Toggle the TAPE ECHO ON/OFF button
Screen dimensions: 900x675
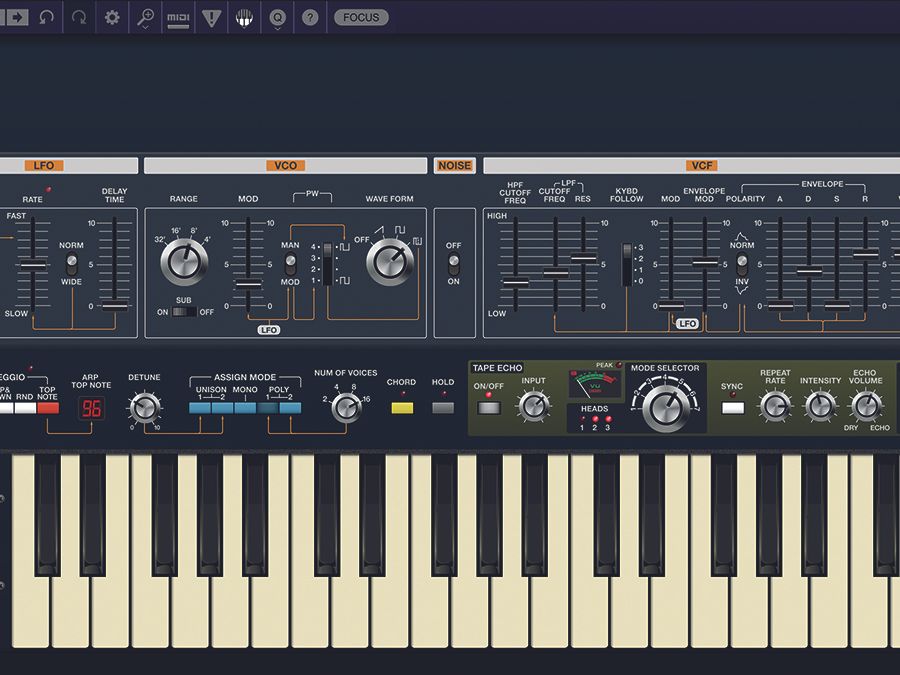(488, 408)
